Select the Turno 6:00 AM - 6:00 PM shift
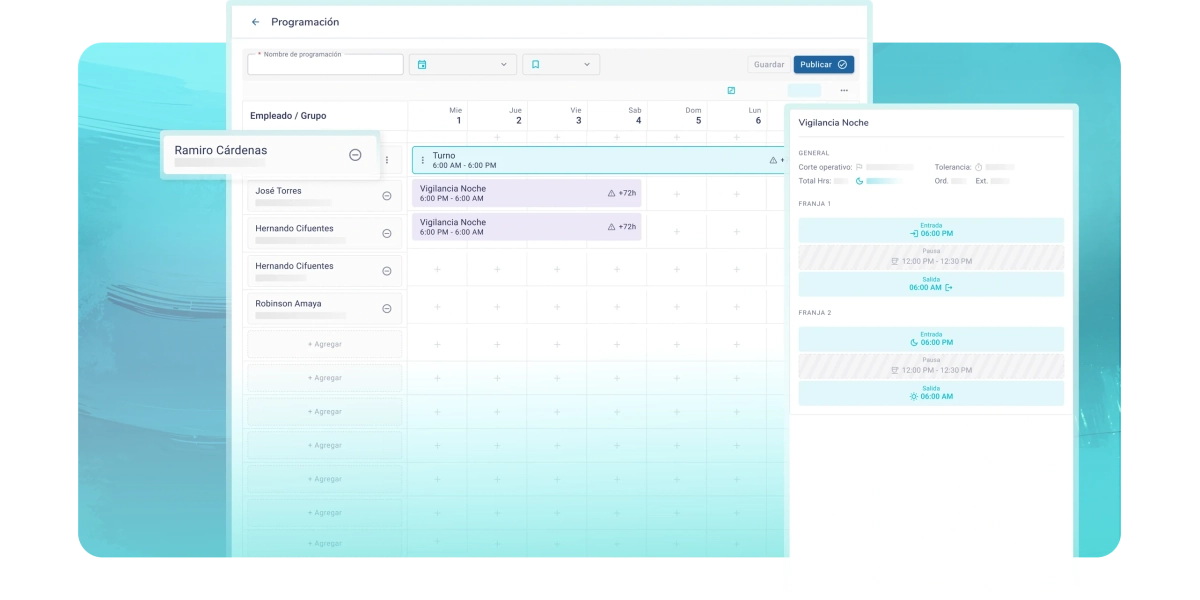This screenshot has width=1200, height=600. [598, 160]
